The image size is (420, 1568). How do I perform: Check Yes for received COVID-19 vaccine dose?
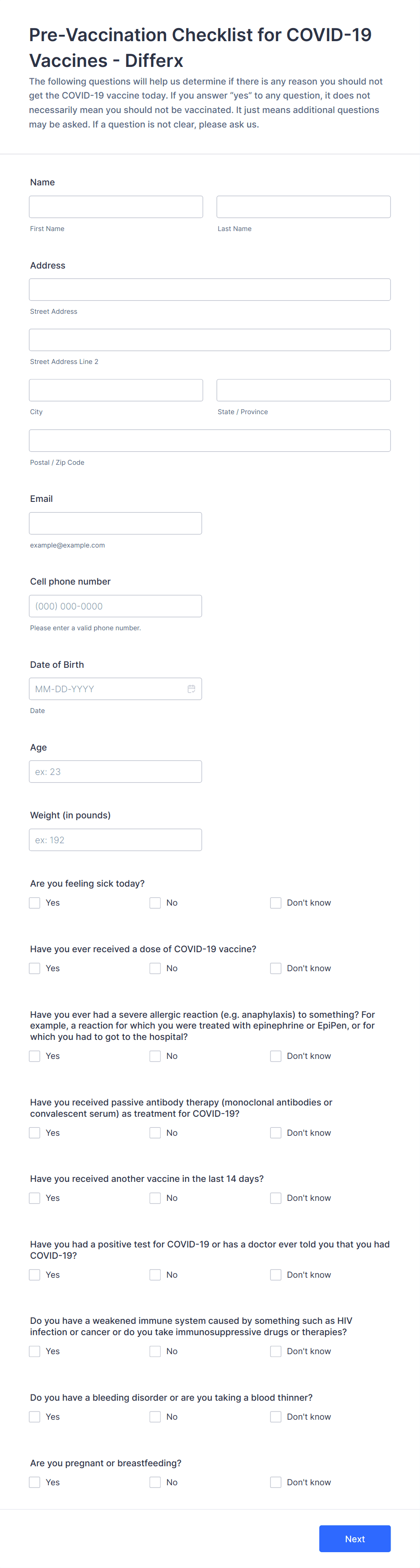[34, 968]
